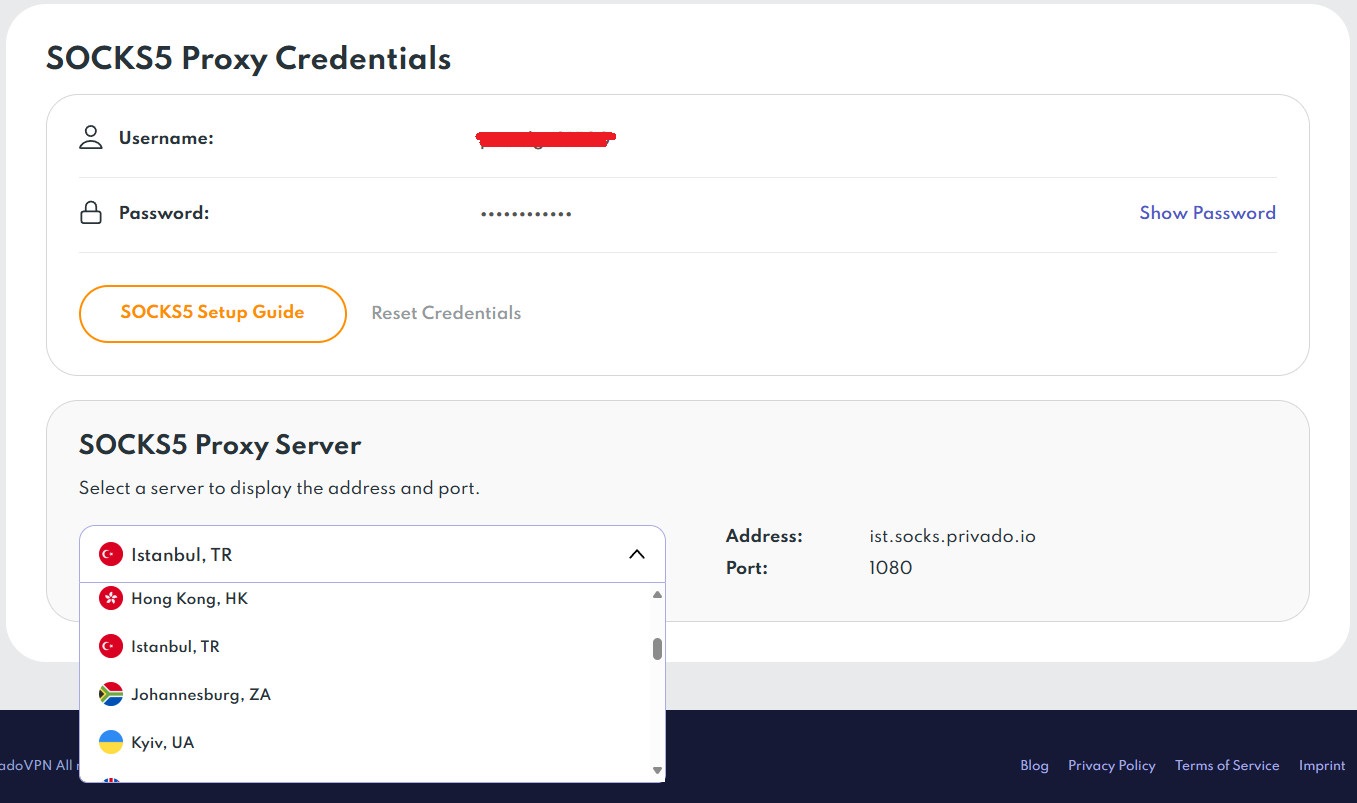Select Johannesburg, ZA server option
This screenshot has height=803, width=1357.
365,695
